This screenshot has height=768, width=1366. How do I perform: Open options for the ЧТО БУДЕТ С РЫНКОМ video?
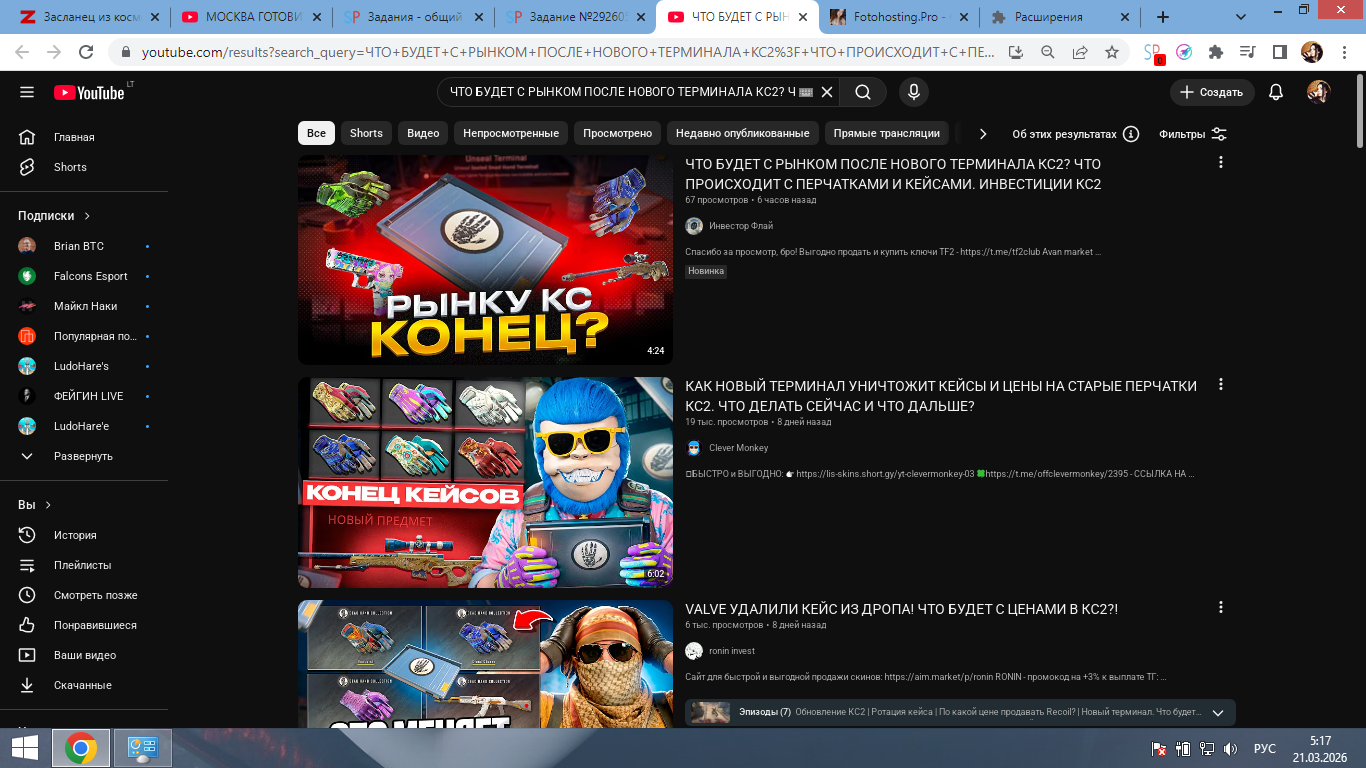1220,162
